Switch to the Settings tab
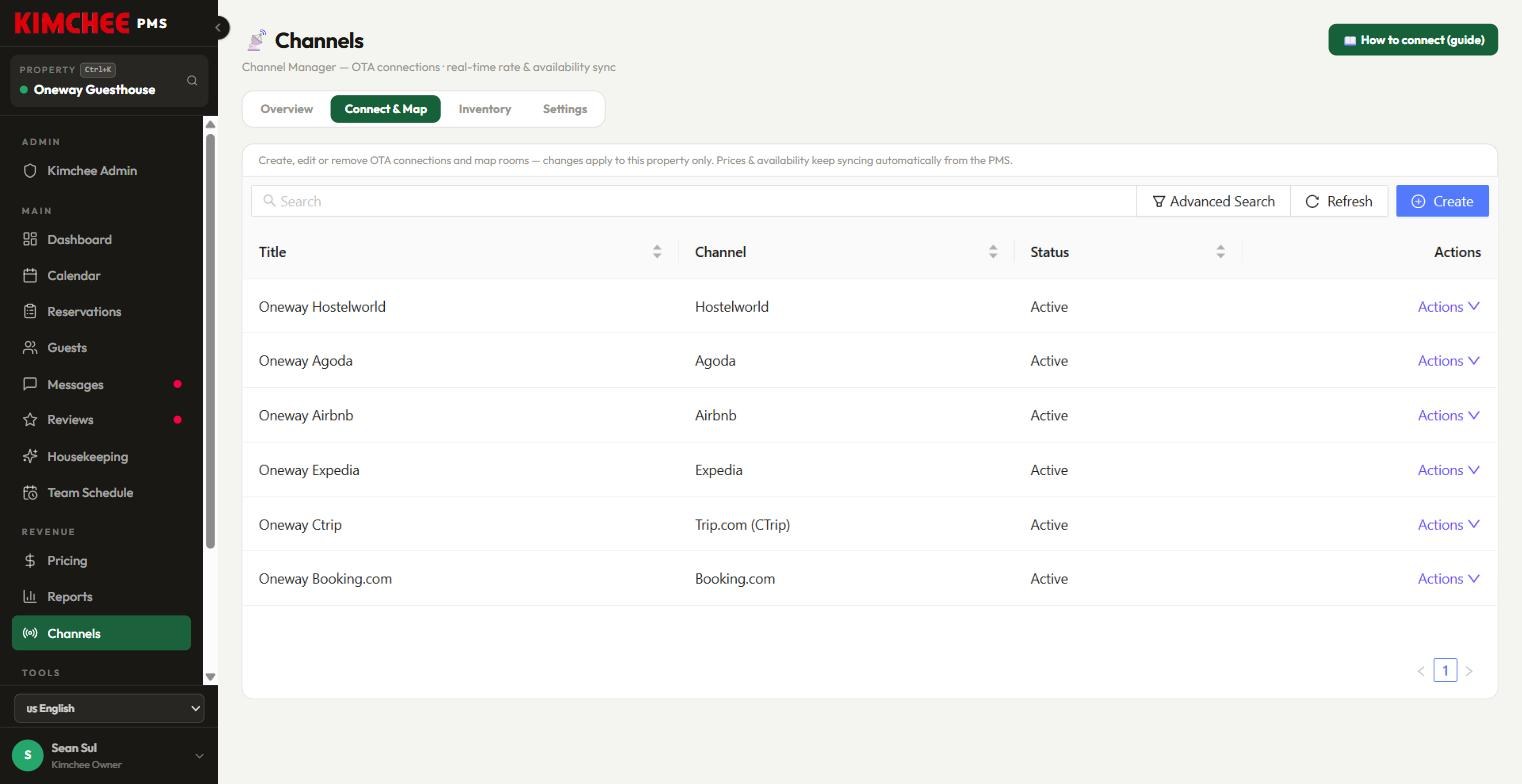Image resolution: width=1522 pixels, height=784 pixels. point(565,109)
